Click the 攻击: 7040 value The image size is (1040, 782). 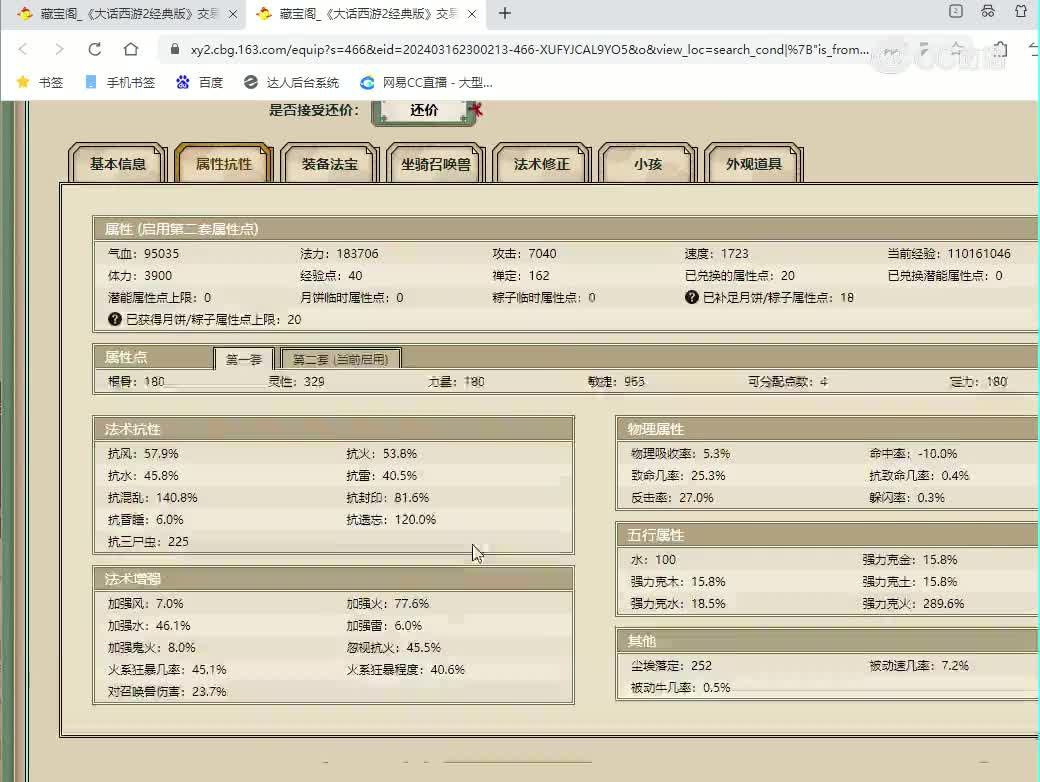pyautogui.click(x=524, y=253)
